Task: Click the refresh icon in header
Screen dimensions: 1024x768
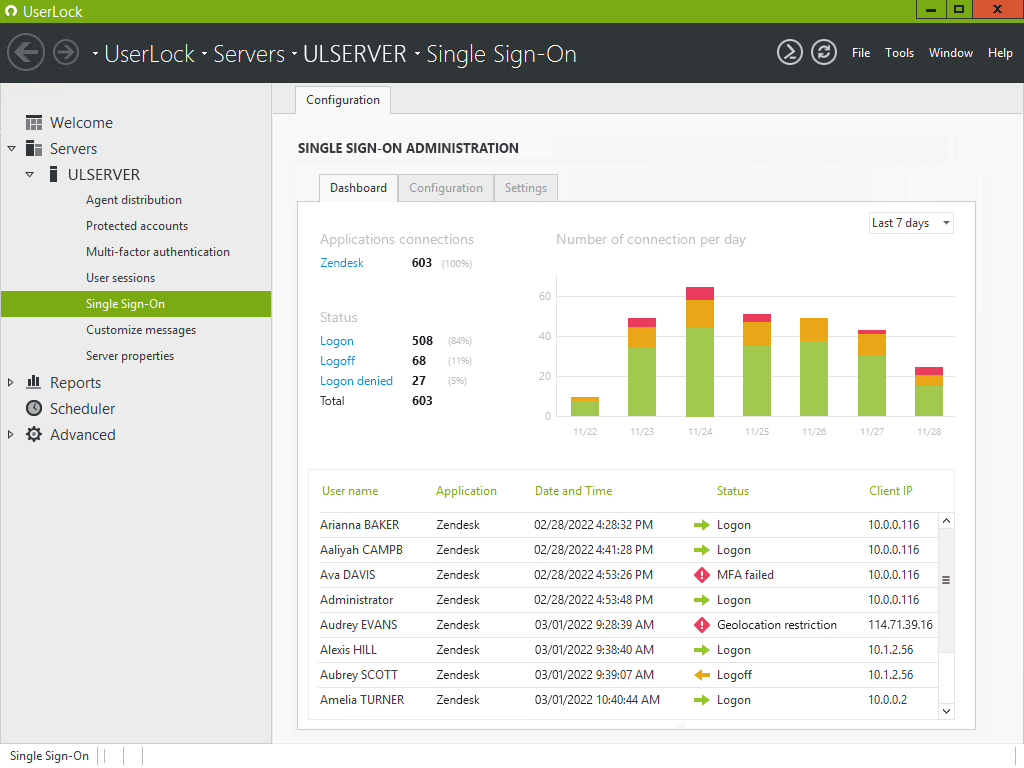Action: tap(823, 53)
